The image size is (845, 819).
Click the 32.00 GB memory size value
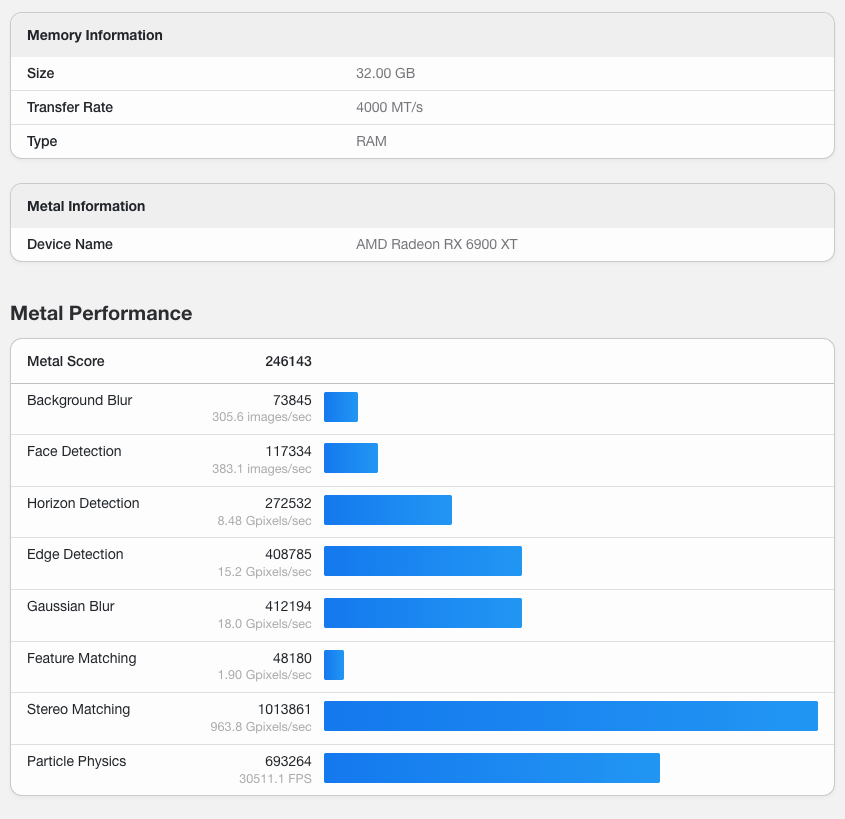click(385, 73)
